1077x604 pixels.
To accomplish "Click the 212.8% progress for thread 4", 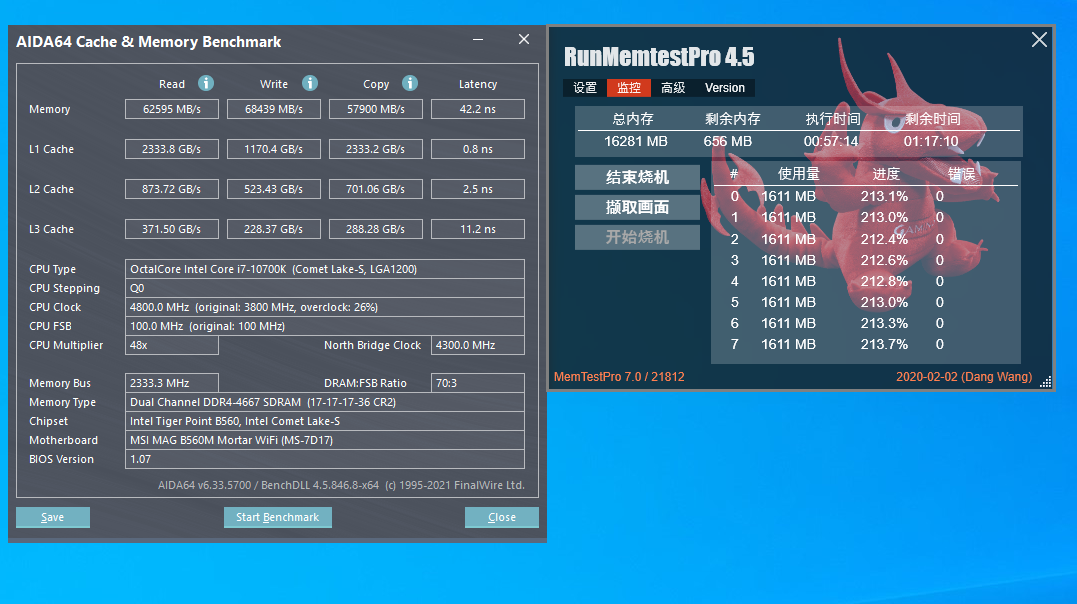I will (x=884, y=281).
